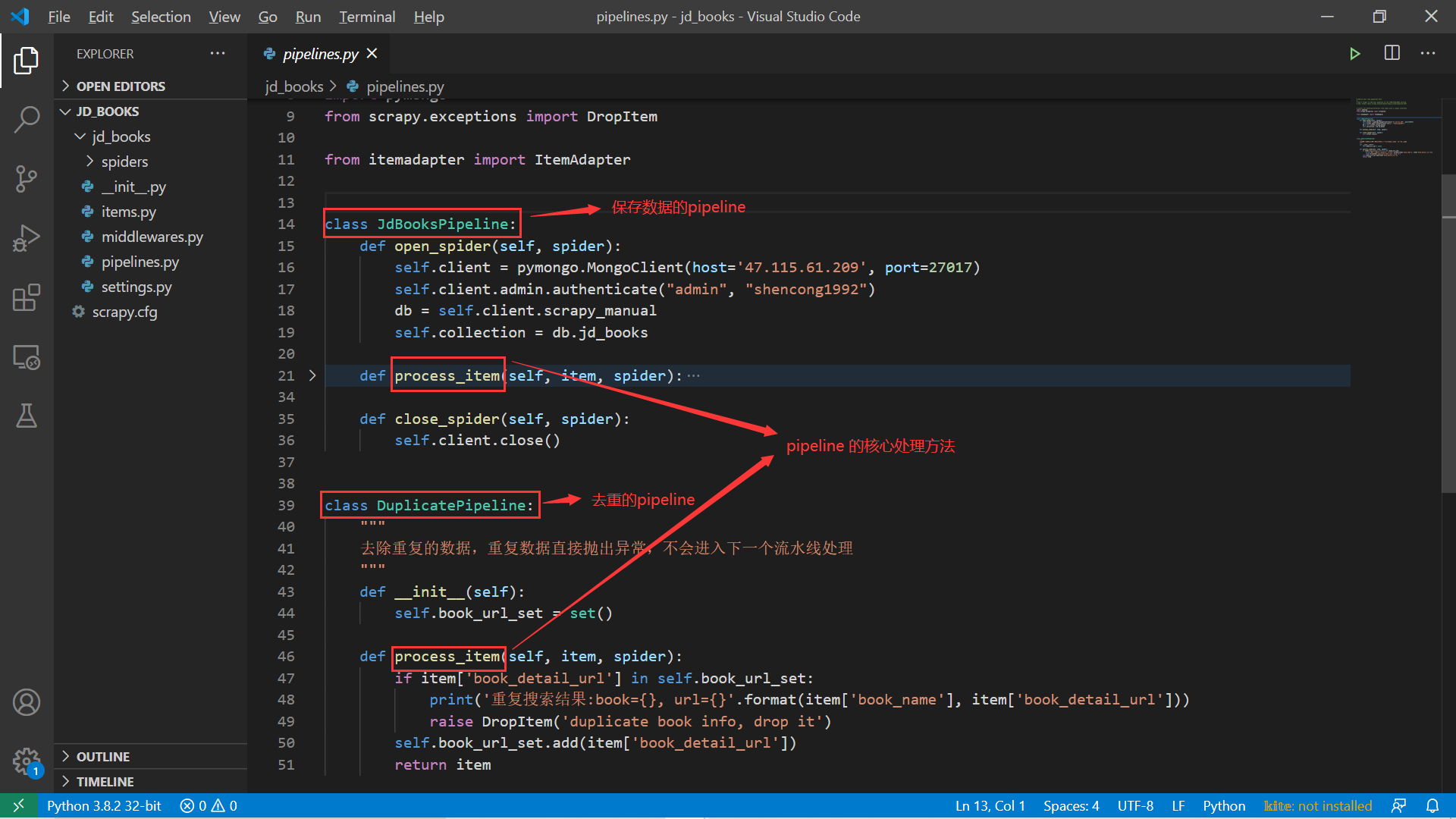This screenshot has height=819, width=1456.
Task: Open the Terminal menu
Action: pos(367,16)
